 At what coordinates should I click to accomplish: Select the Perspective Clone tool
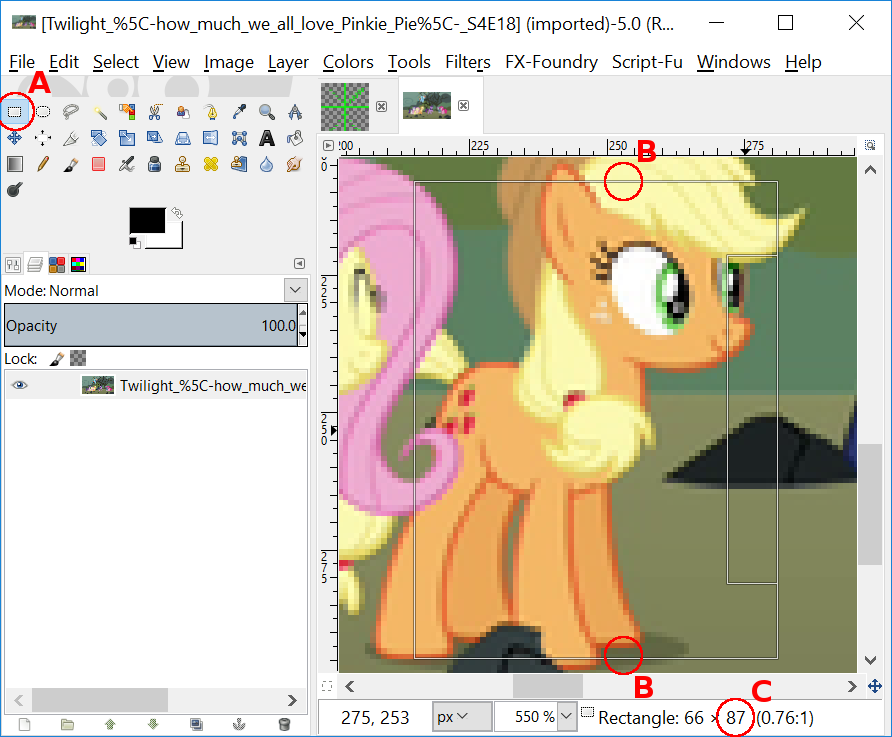point(239,164)
